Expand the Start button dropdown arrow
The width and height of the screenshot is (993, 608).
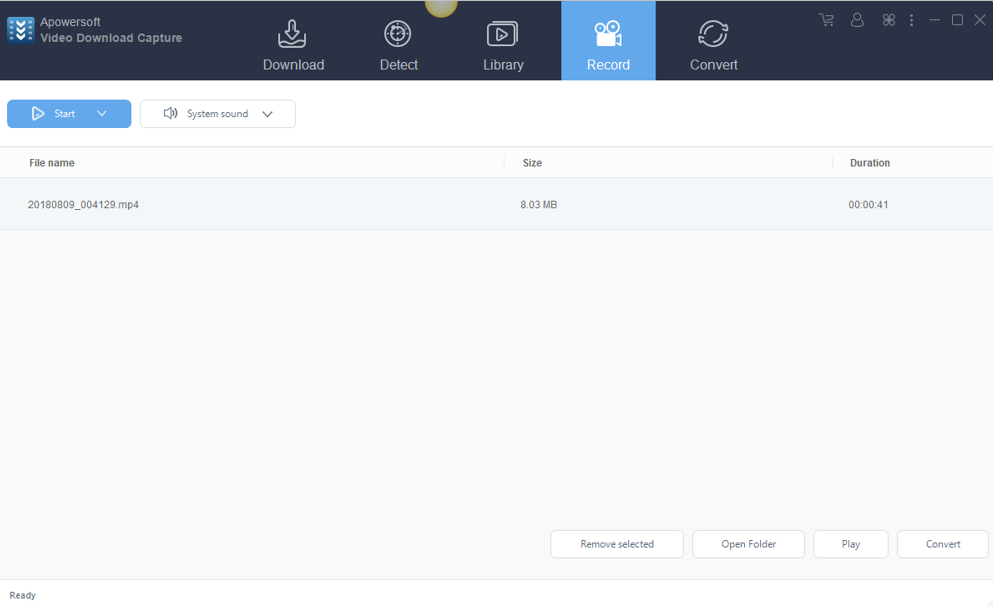point(102,114)
